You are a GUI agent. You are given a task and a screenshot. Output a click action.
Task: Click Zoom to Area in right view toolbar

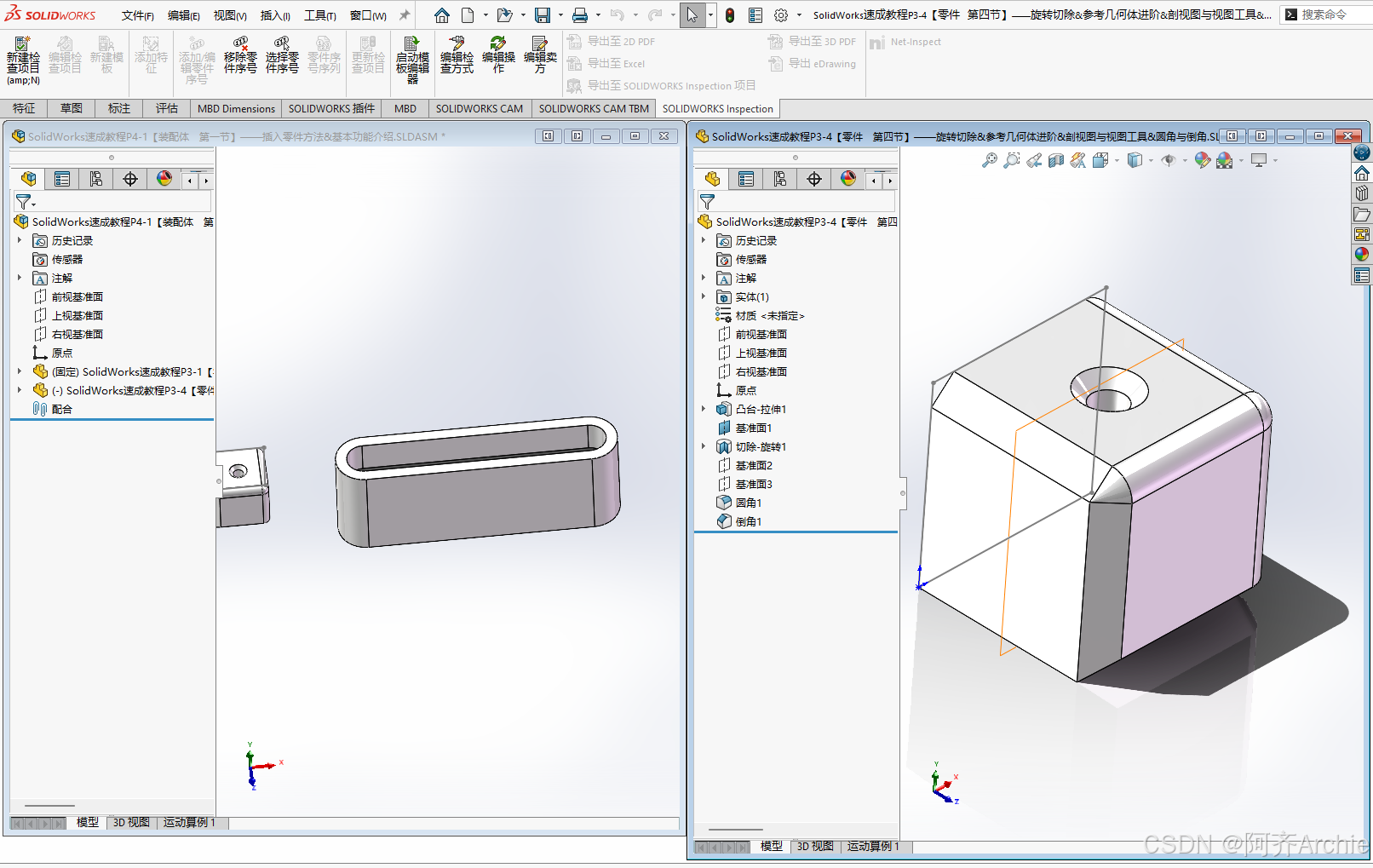(x=1011, y=160)
